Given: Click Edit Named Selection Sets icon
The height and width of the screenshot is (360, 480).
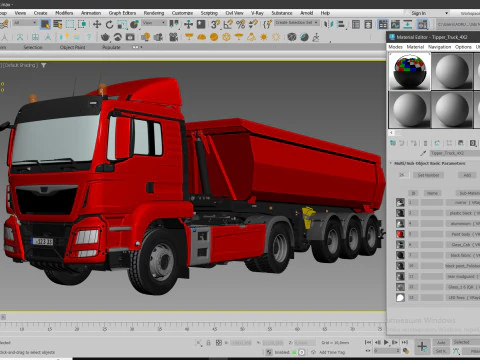Looking at the screenshot, I should click(267, 24).
